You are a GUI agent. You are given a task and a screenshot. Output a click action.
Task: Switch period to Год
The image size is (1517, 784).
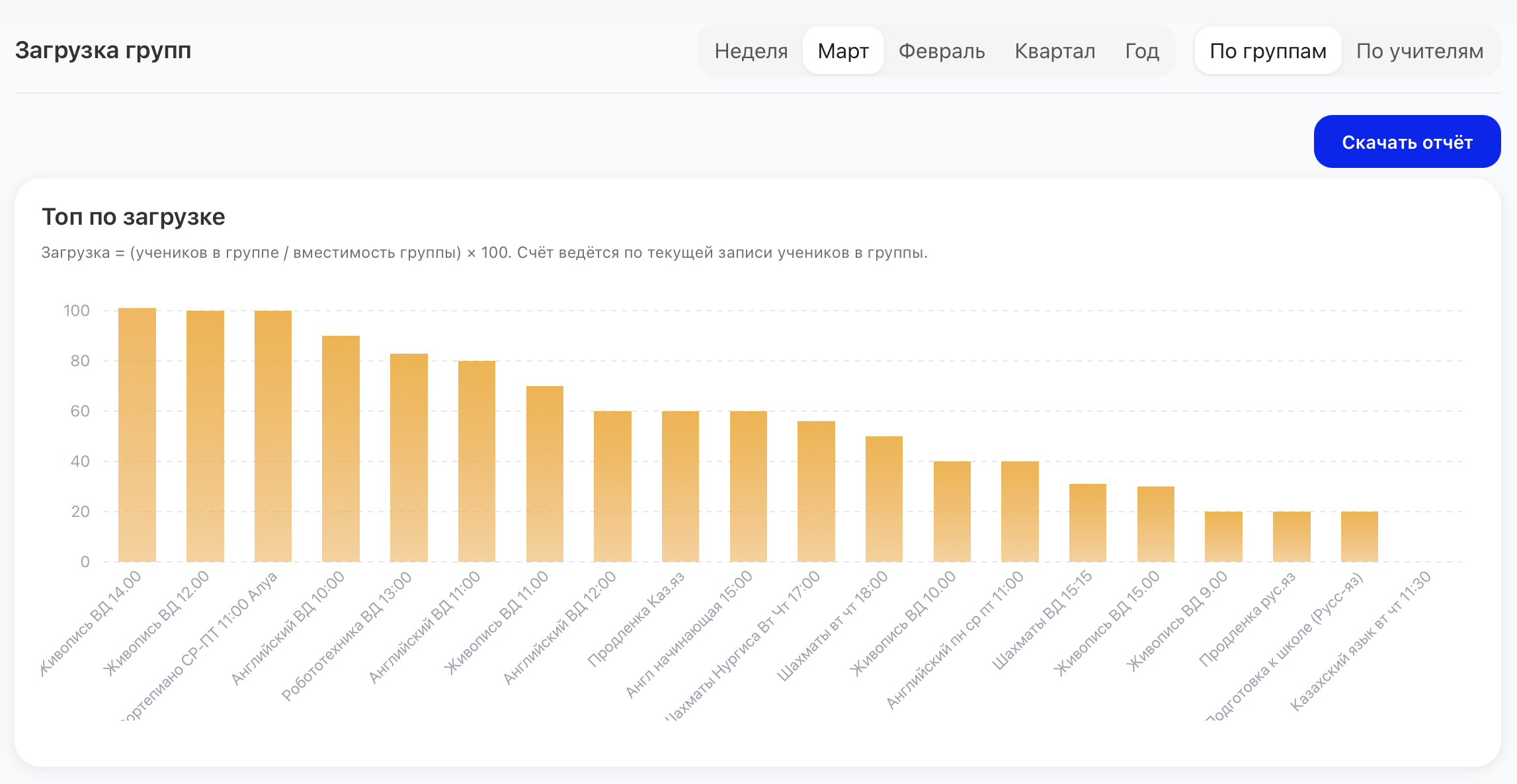click(x=1142, y=51)
